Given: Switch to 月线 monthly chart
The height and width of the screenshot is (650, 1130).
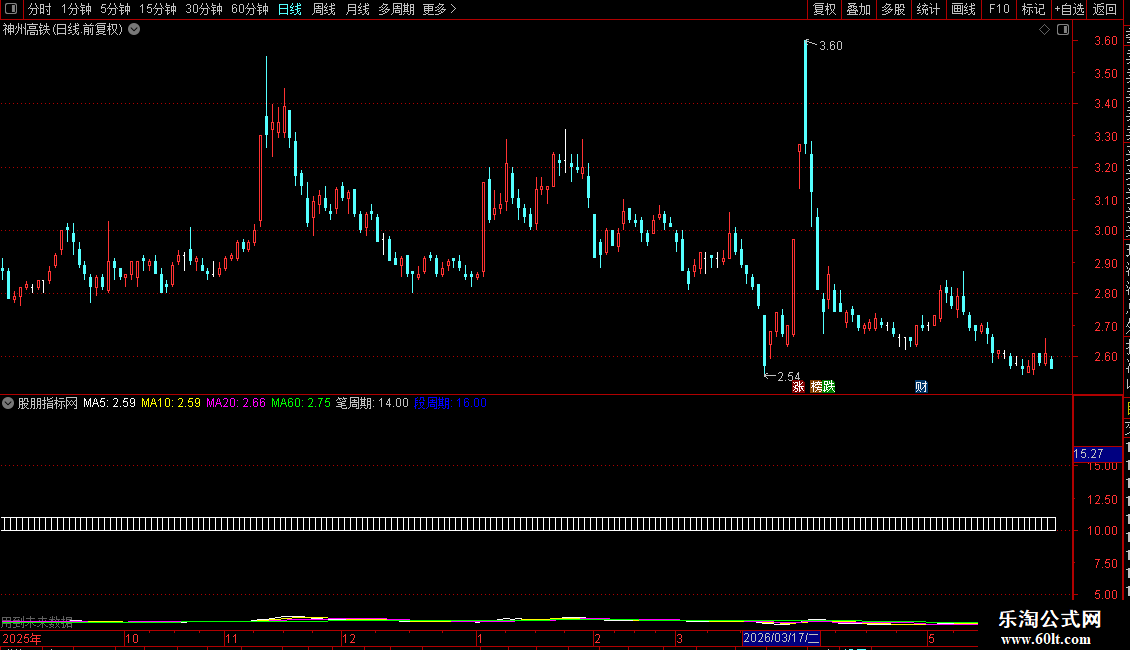Looking at the screenshot, I should pos(357,9).
